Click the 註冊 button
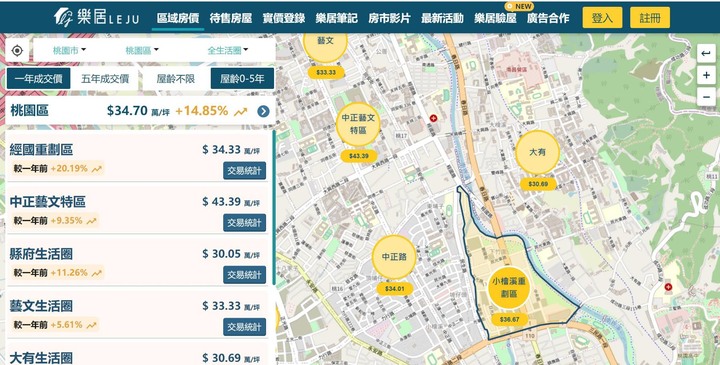Screen dimensions: 720x365 tap(650, 18)
